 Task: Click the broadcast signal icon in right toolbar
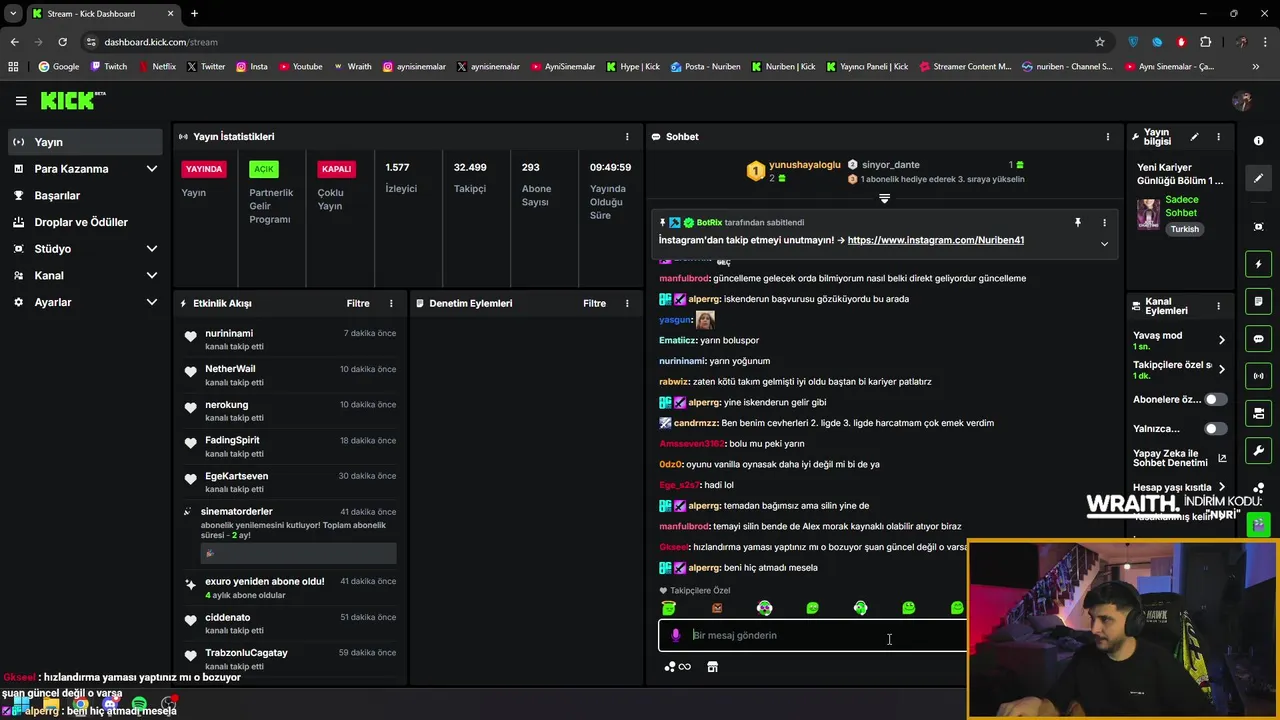click(x=1258, y=376)
